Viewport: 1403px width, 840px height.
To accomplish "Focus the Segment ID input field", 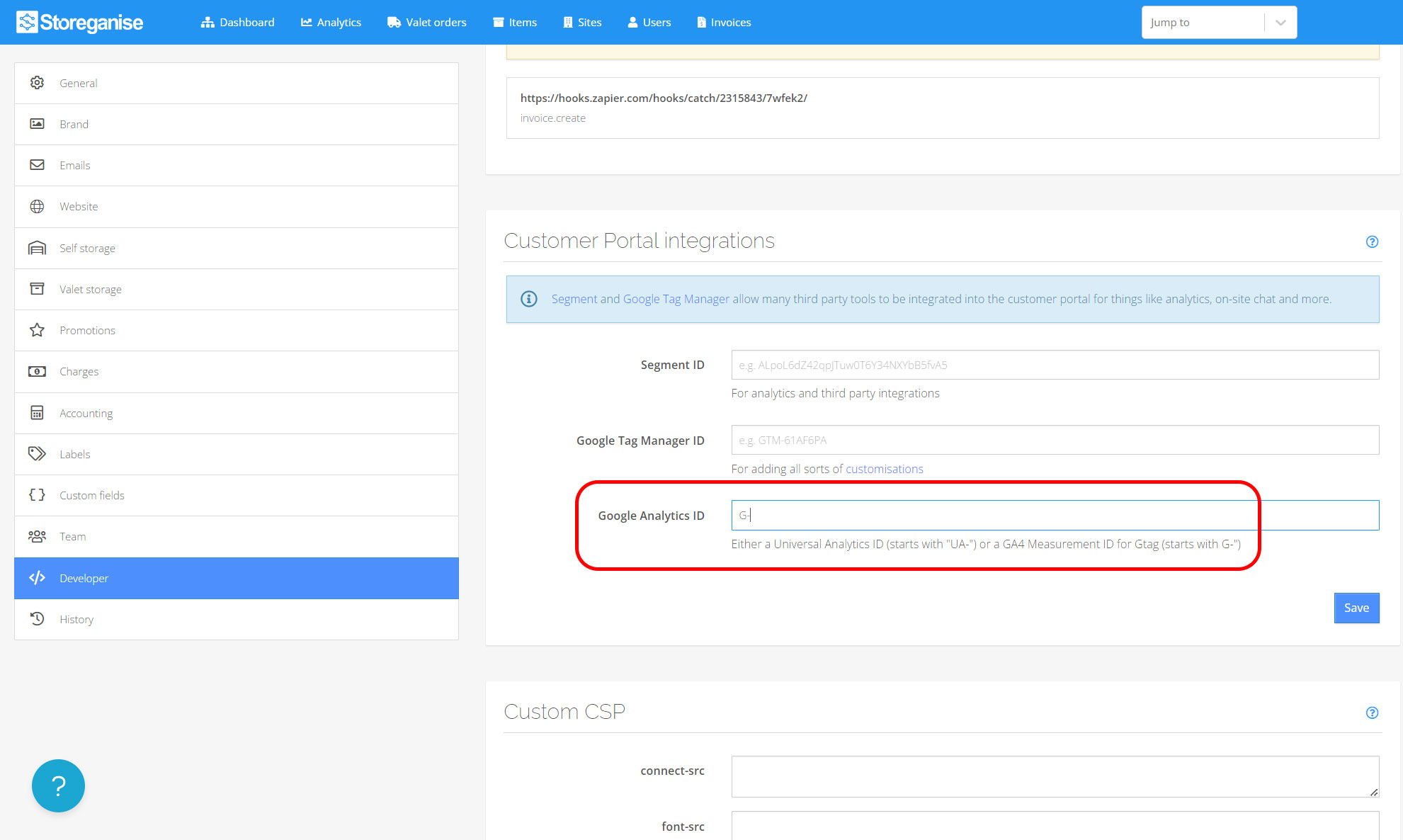I will [1055, 365].
